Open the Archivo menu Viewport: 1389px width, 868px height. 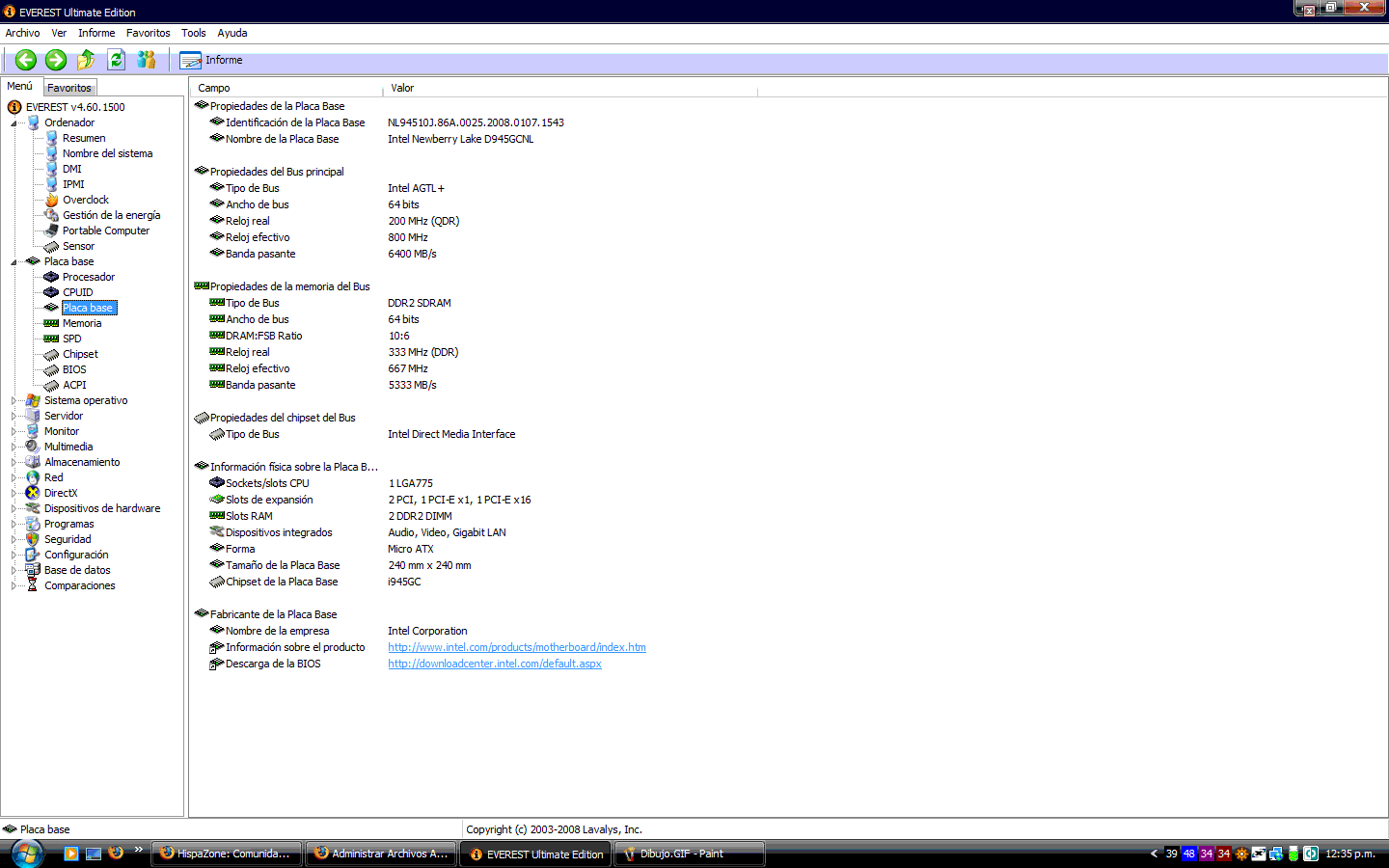point(22,33)
